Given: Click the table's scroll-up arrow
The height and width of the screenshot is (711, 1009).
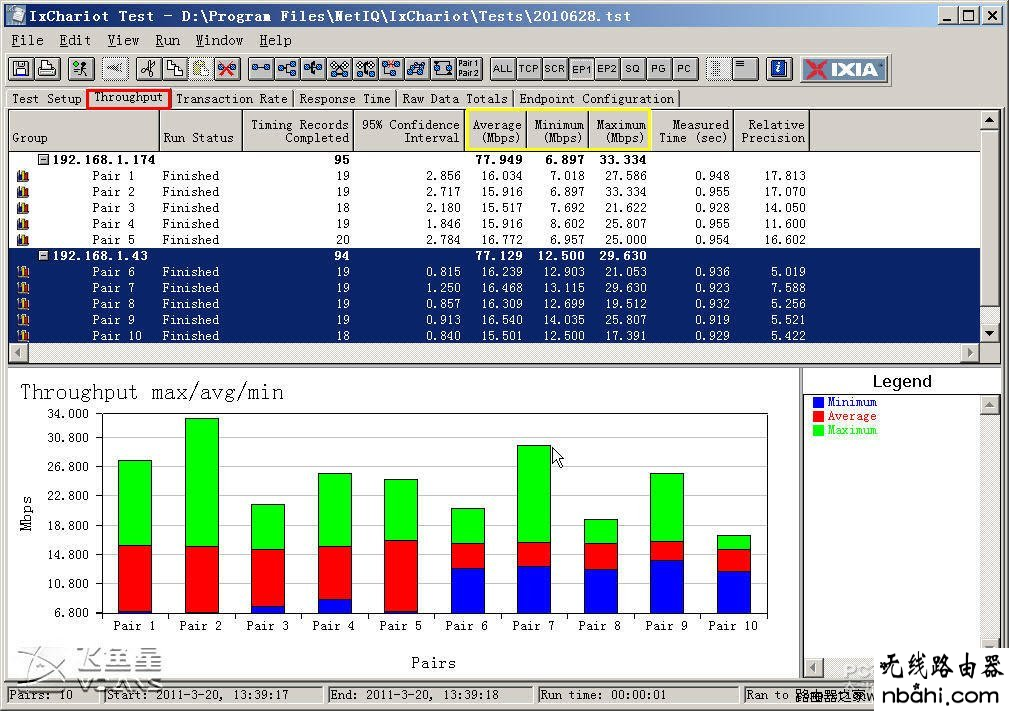Looking at the screenshot, I should (x=990, y=120).
